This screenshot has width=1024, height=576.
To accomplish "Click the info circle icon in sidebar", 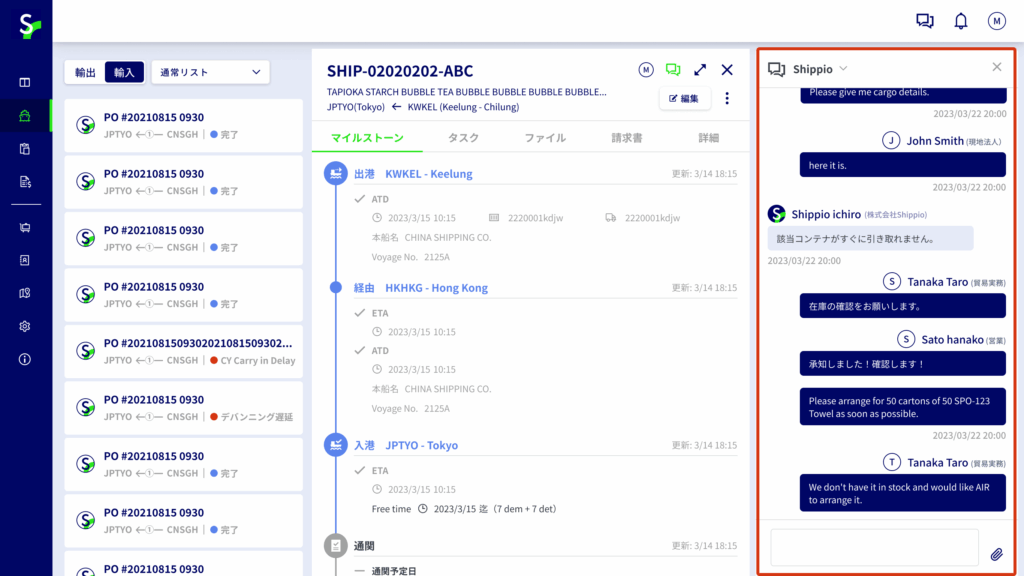I will [25, 359].
